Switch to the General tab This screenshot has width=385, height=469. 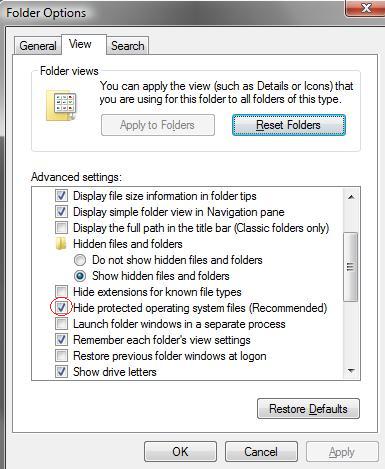click(x=38, y=46)
